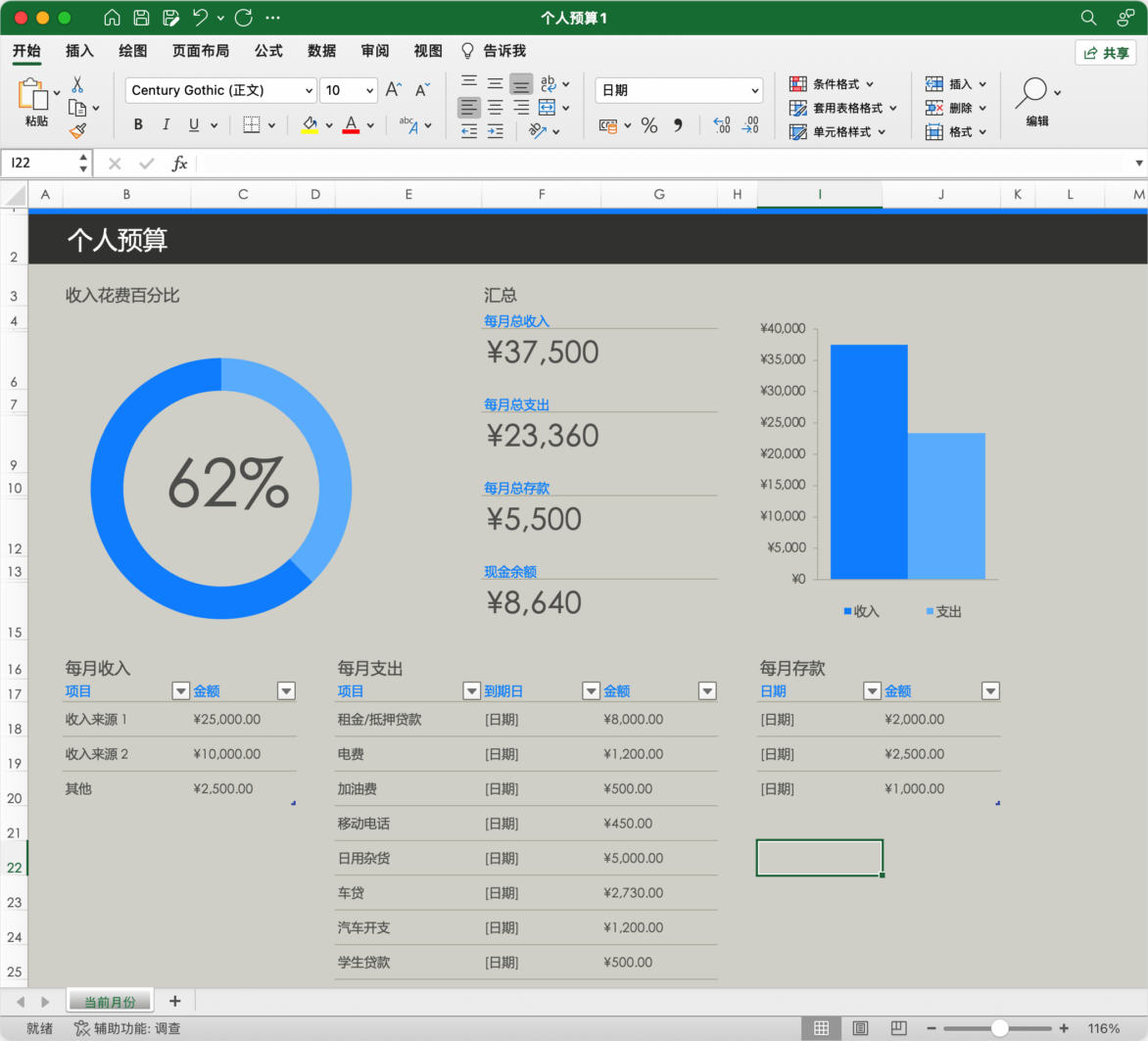This screenshot has width=1148, height=1041.
Task: Decrease the indent level
Action: (469, 131)
